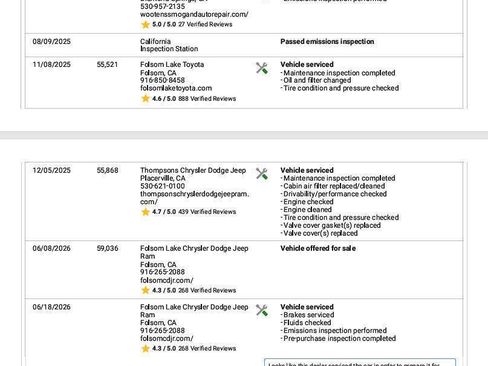Screen dimensions: 488x366
Task: Click the Folsom Lake Toyota dealer name
Action: coord(172,64)
